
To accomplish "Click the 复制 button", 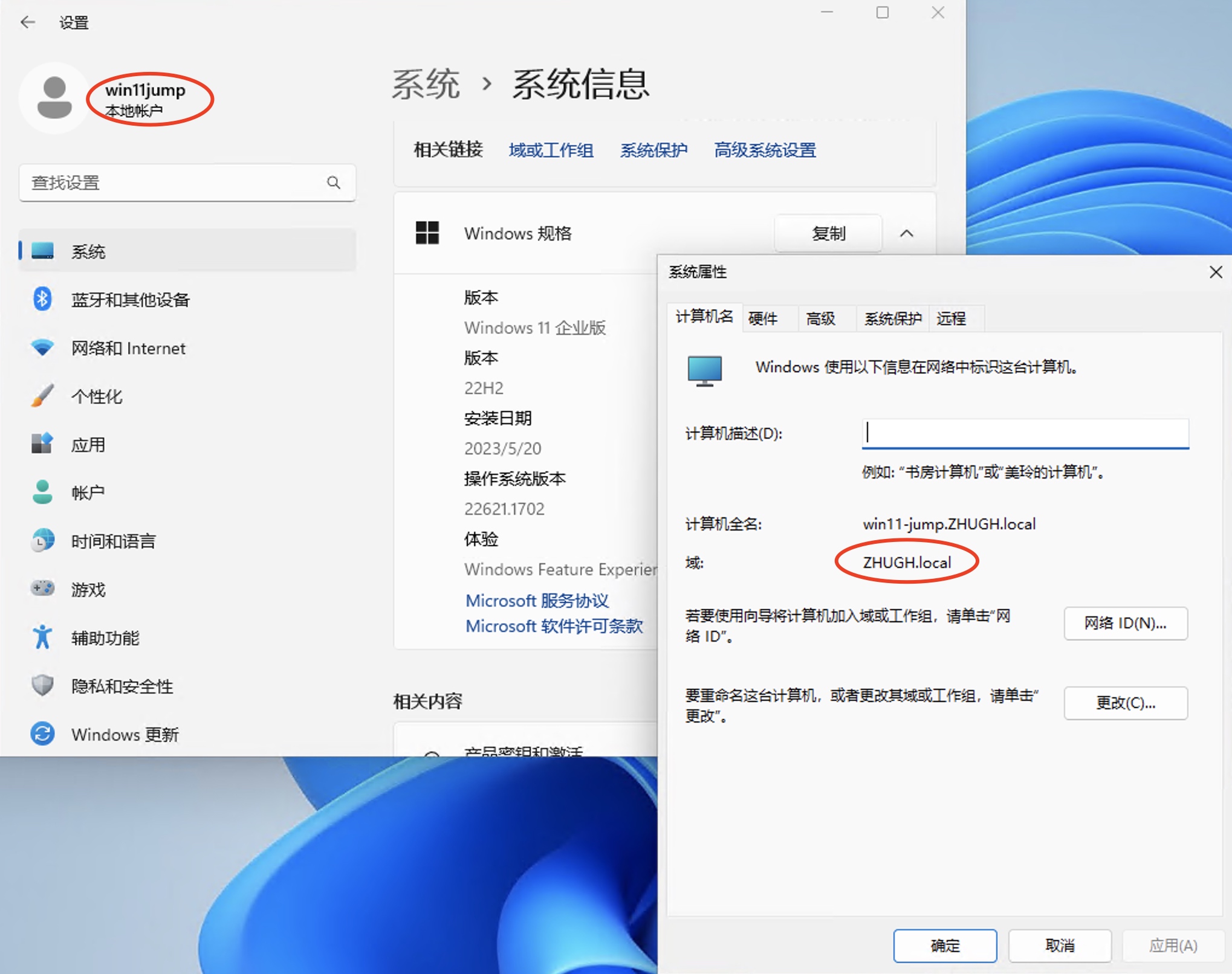I will tap(828, 233).
